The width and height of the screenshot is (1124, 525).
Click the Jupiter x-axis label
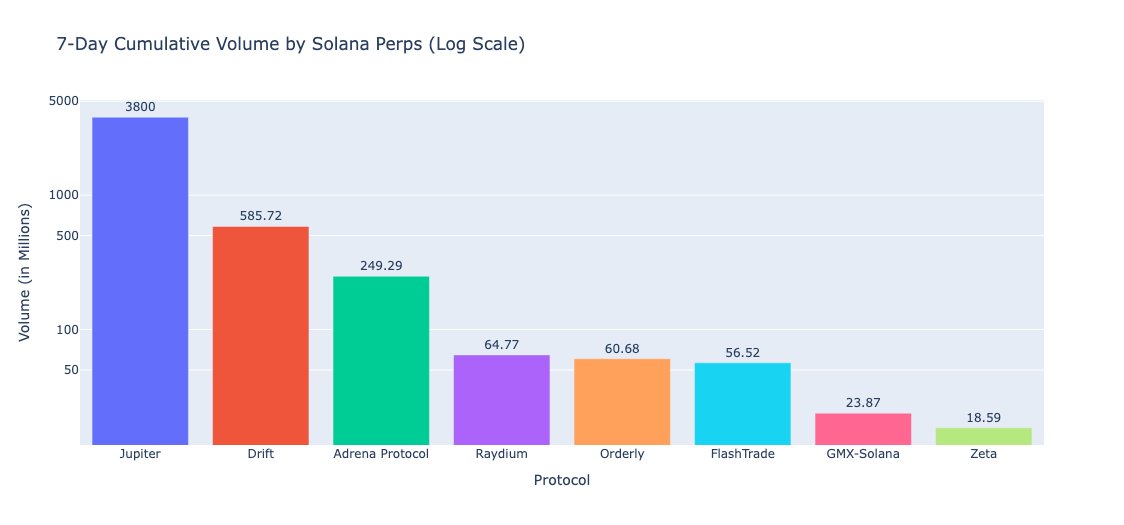click(140, 454)
